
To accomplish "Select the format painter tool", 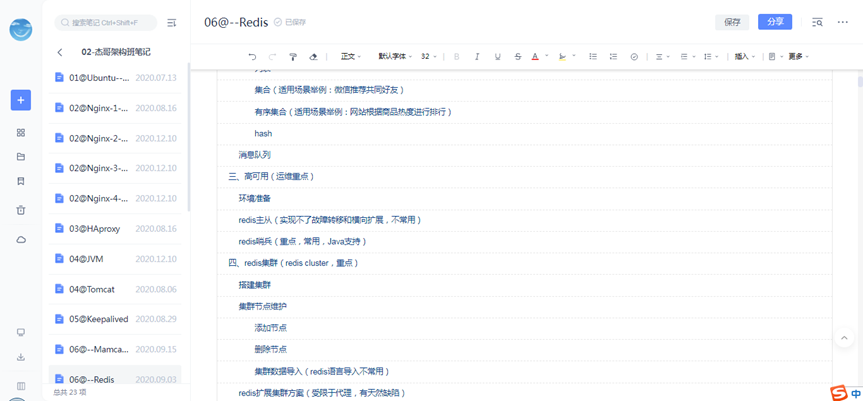I will 293,57.
